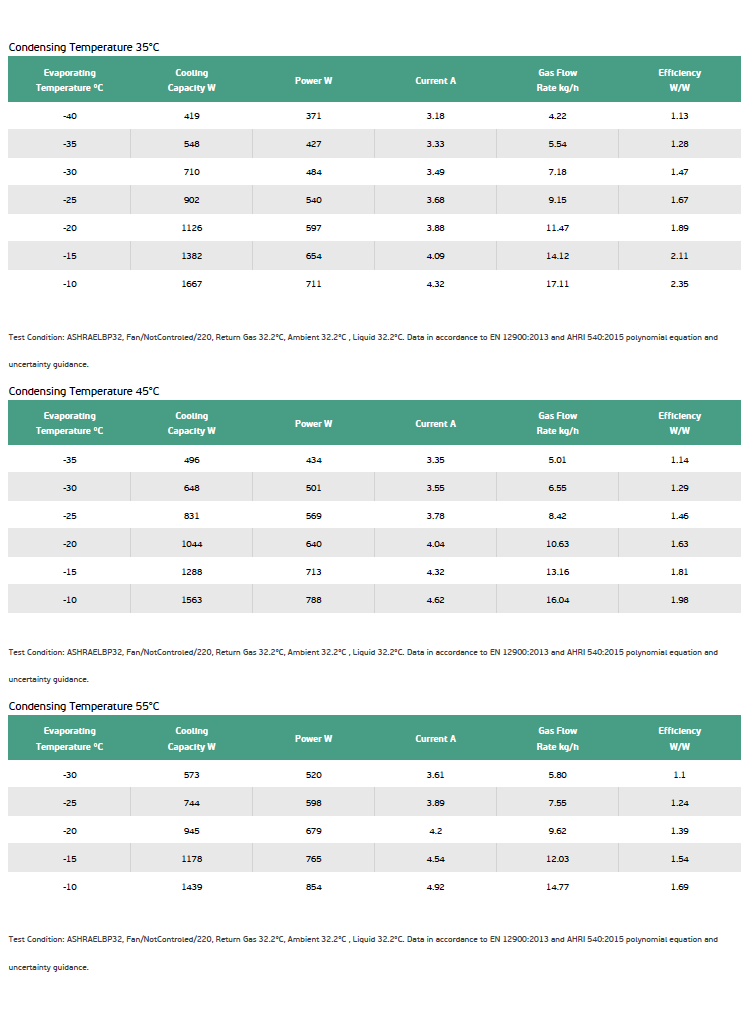Click the Power W header in the 55°C table
Image resolution: width=750 pixels, height=1014 pixels.
tap(314, 739)
